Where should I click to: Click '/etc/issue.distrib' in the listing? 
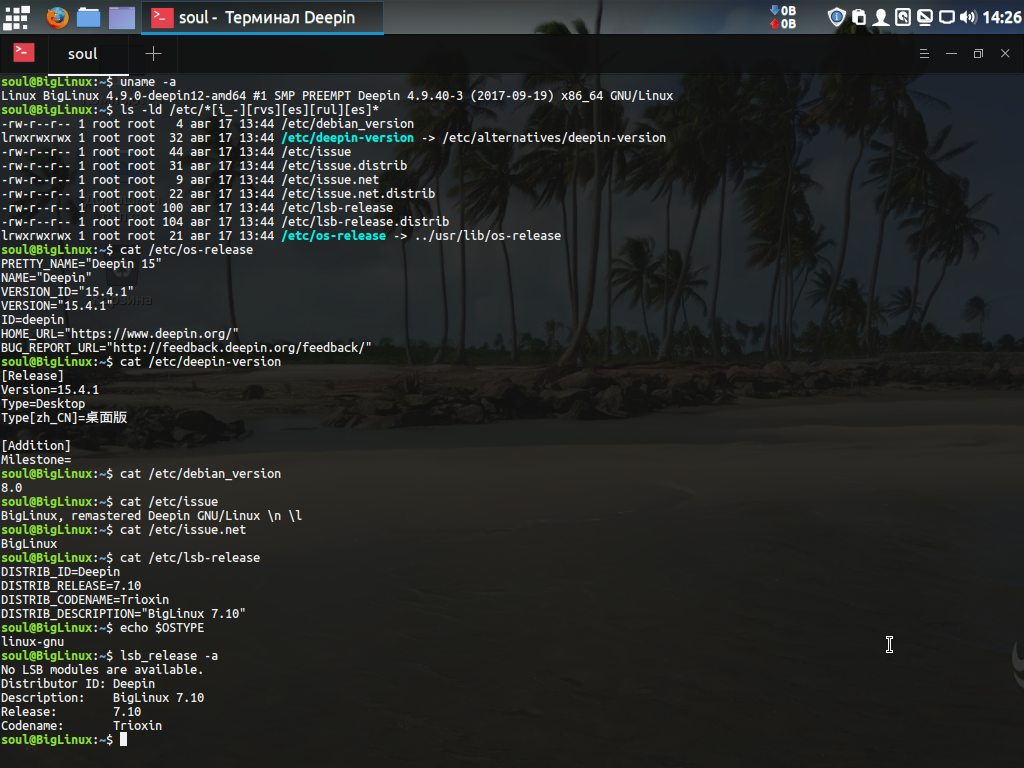[x=345, y=166]
